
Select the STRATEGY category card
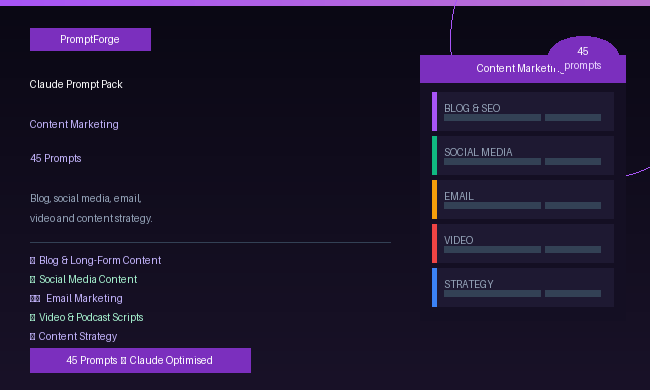coord(523,287)
